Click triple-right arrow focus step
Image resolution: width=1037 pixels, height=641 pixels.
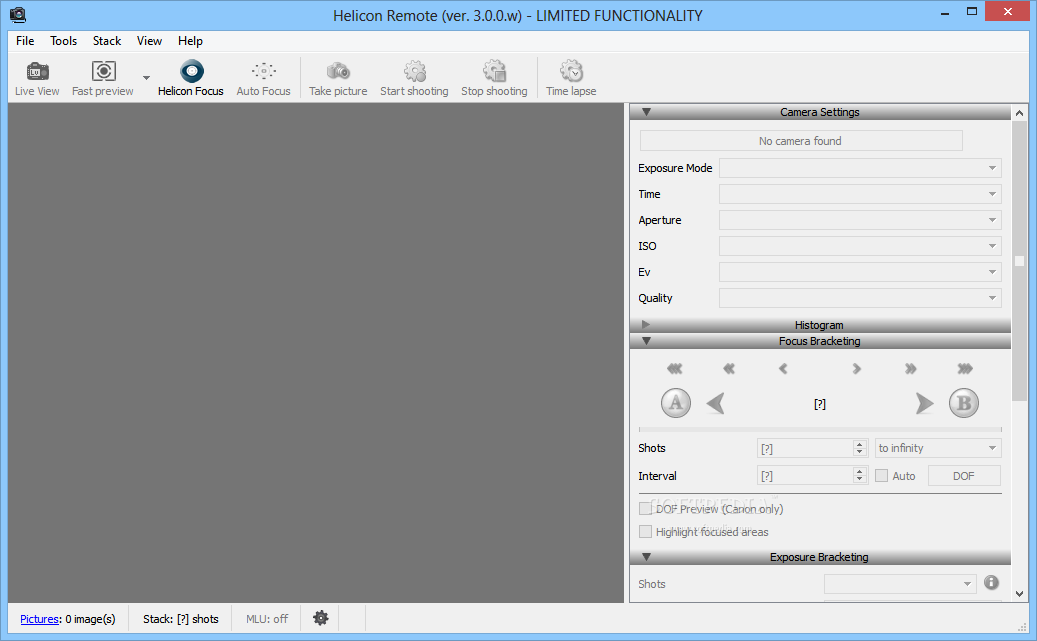(965, 368)
